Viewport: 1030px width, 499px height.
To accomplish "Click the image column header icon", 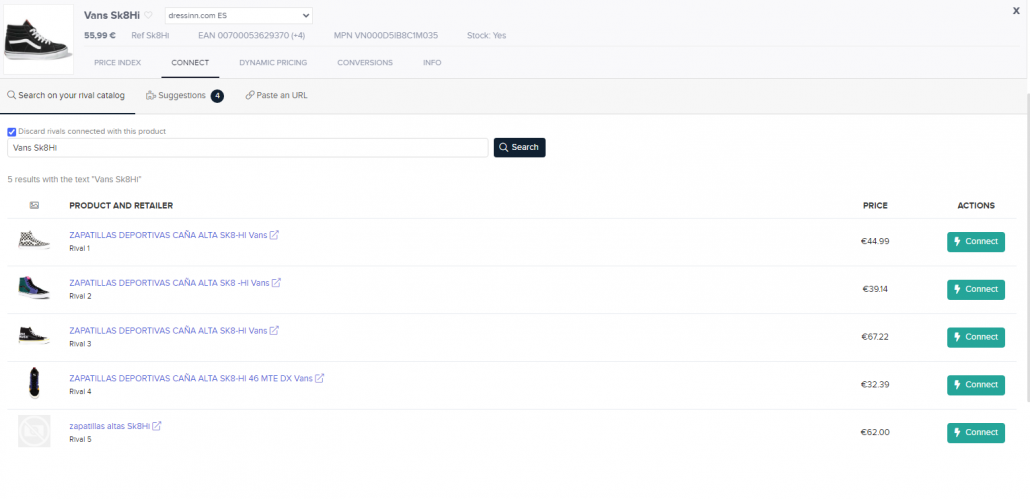I will (x=34, y=206).
